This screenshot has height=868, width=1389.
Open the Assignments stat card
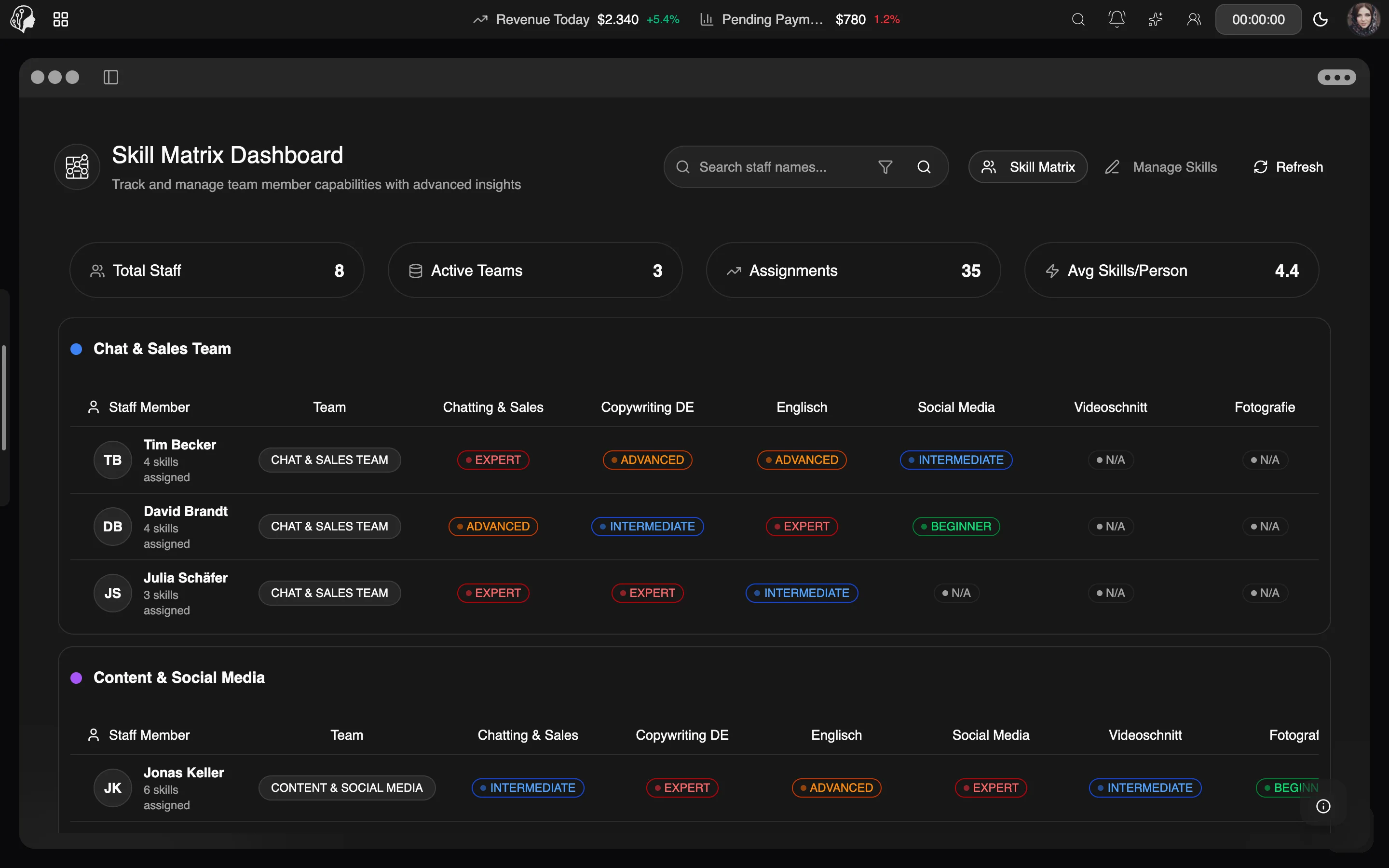[x=853, y=271]
